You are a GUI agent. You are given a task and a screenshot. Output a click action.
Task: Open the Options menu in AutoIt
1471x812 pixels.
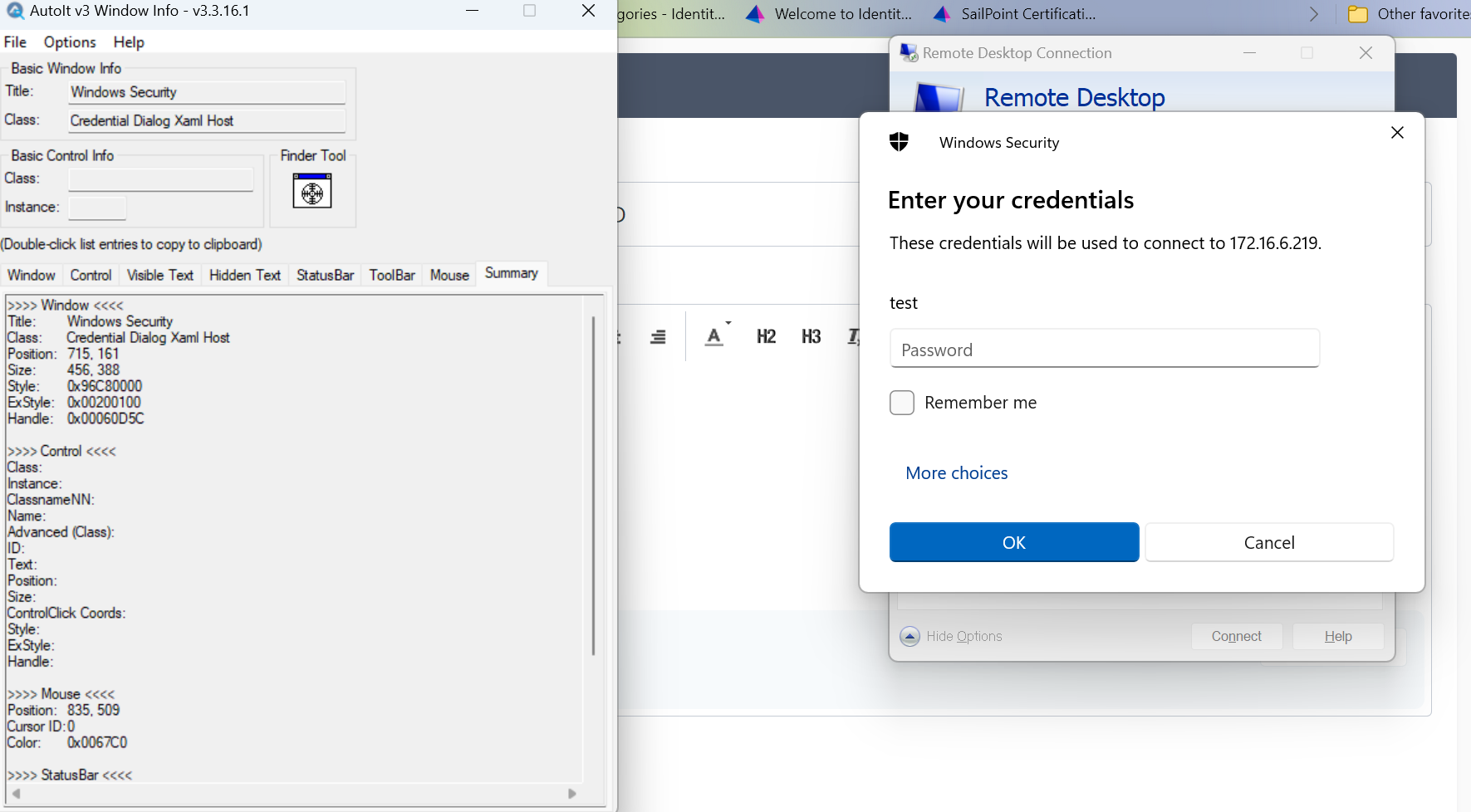coord(70,42)
